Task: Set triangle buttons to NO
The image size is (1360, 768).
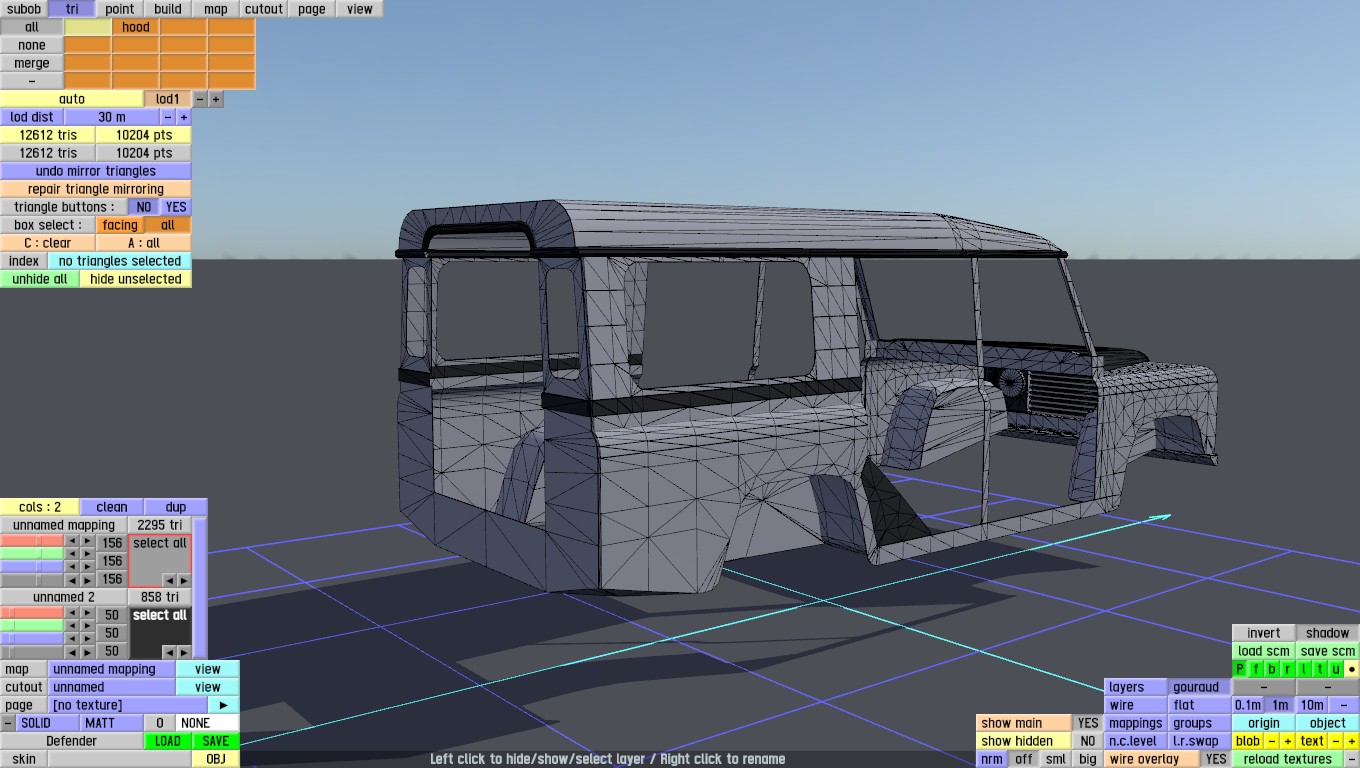Action: click(x=144, y=207)
